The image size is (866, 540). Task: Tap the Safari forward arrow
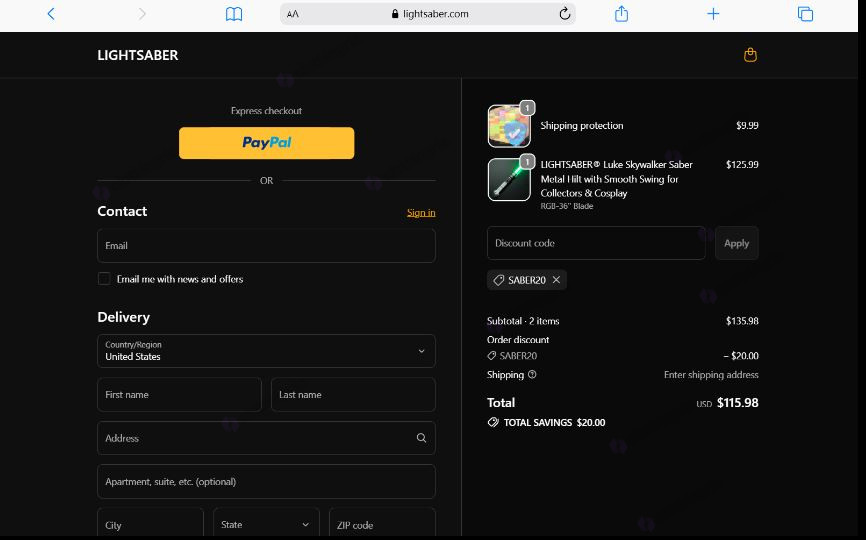click(142, 14)
